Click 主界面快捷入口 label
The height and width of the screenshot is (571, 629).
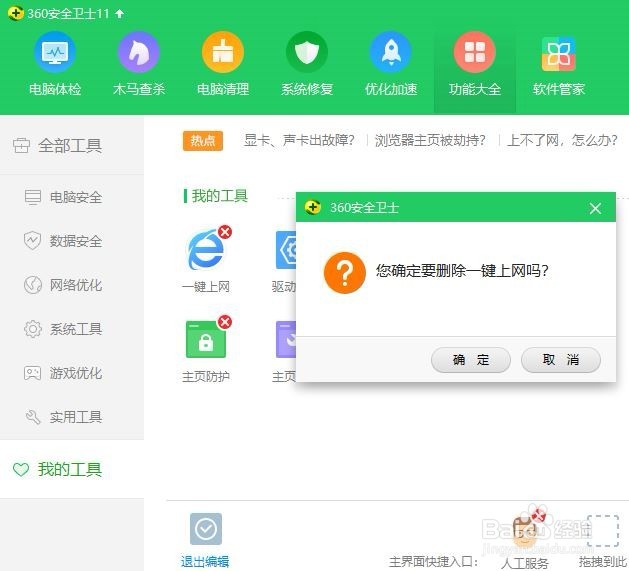pos(434,562)
